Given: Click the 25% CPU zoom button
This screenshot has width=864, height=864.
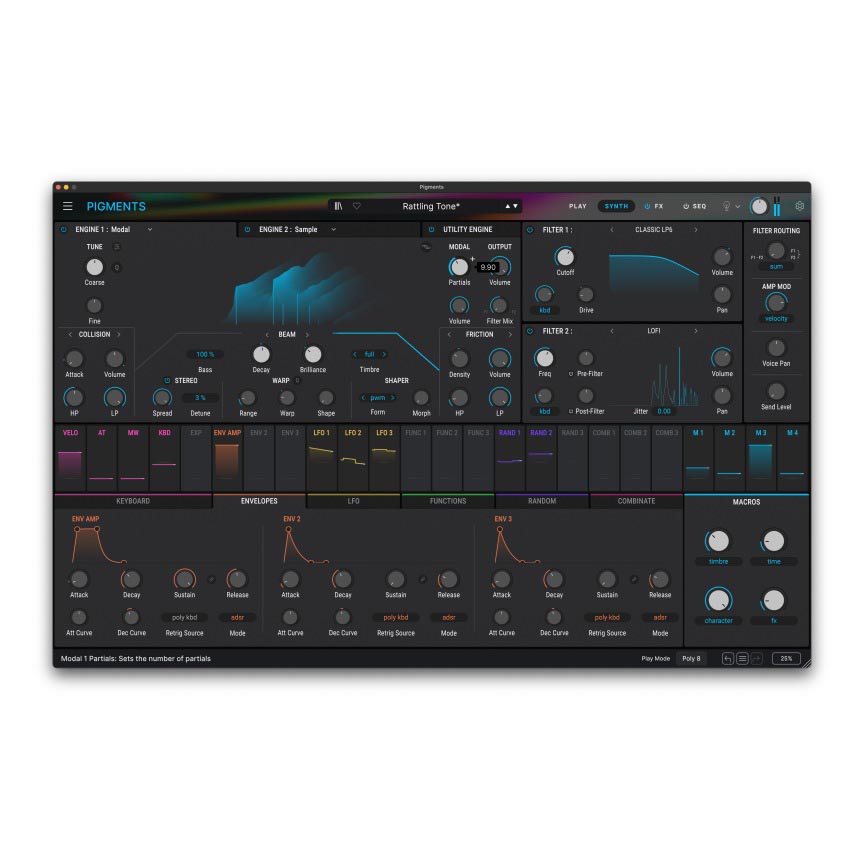Looking at the screenshot, I should tap(786, 658).
